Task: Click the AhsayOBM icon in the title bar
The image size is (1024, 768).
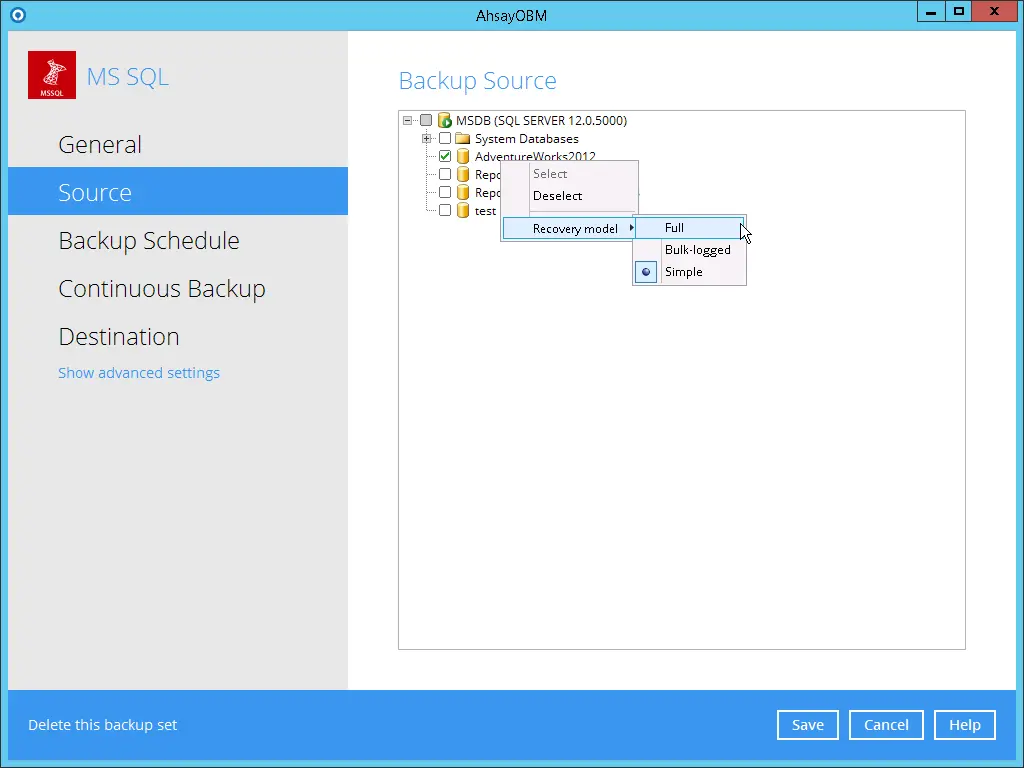Action: (x=15, y=14)
